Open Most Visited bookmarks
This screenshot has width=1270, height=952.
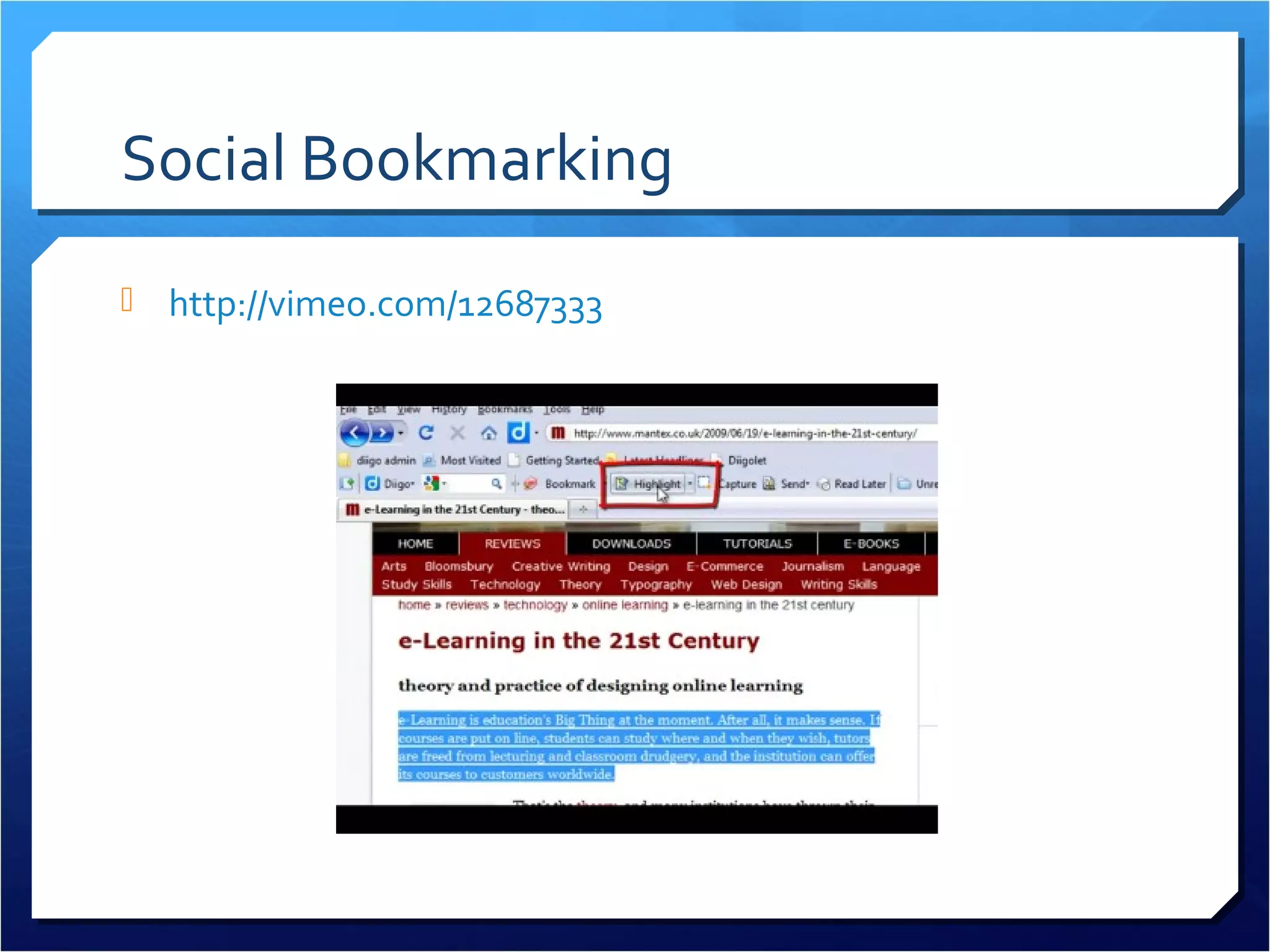click(462, 461)
